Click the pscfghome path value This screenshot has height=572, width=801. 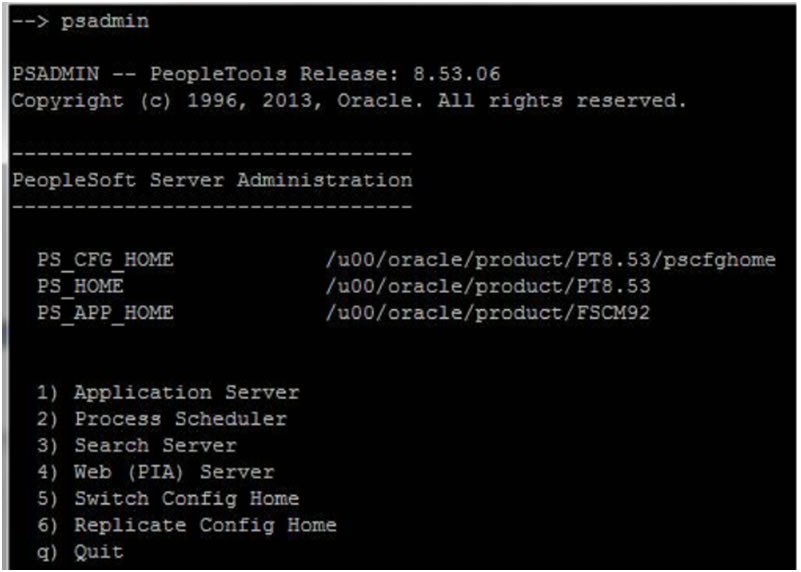tap(551, 260)
